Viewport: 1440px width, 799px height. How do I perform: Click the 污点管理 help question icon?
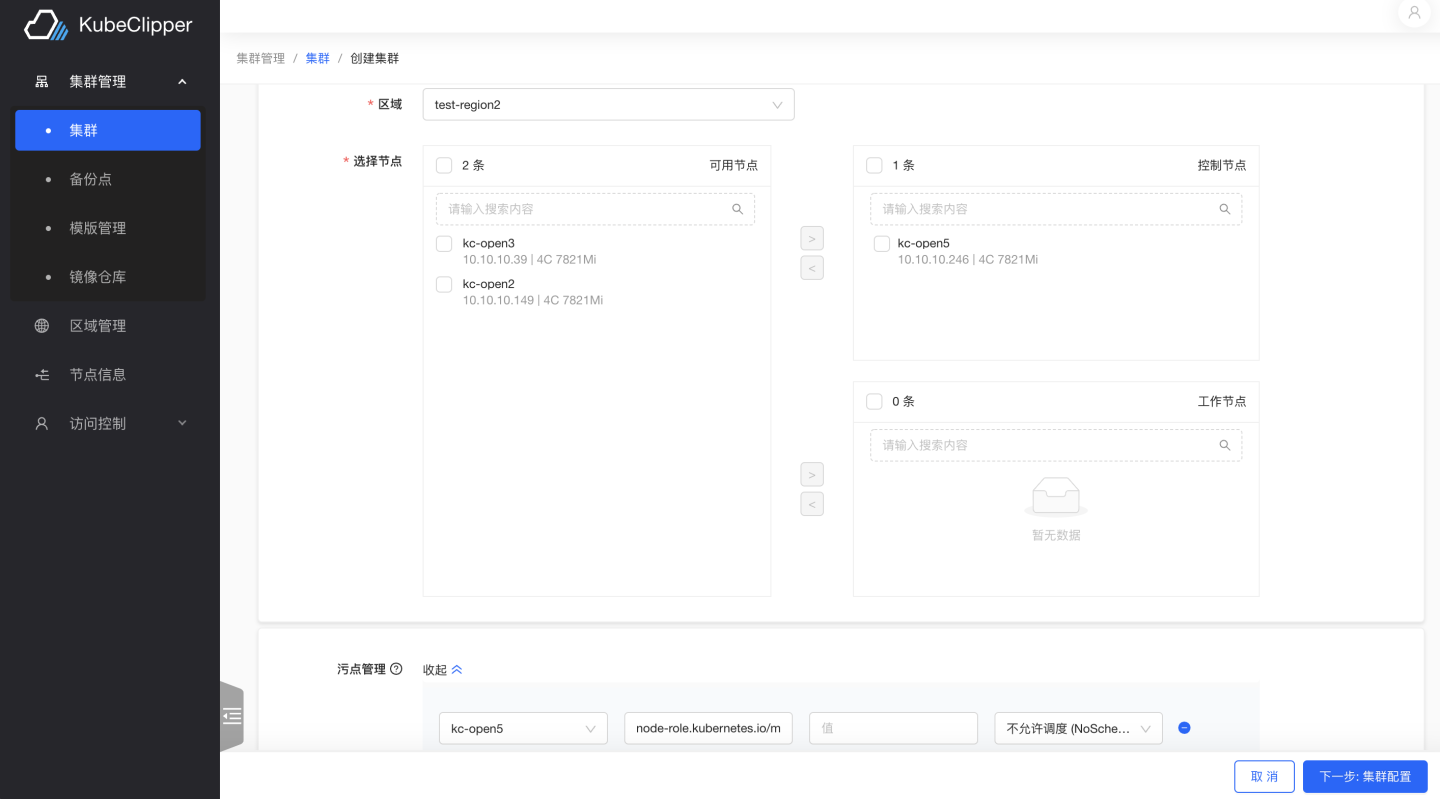396,669
